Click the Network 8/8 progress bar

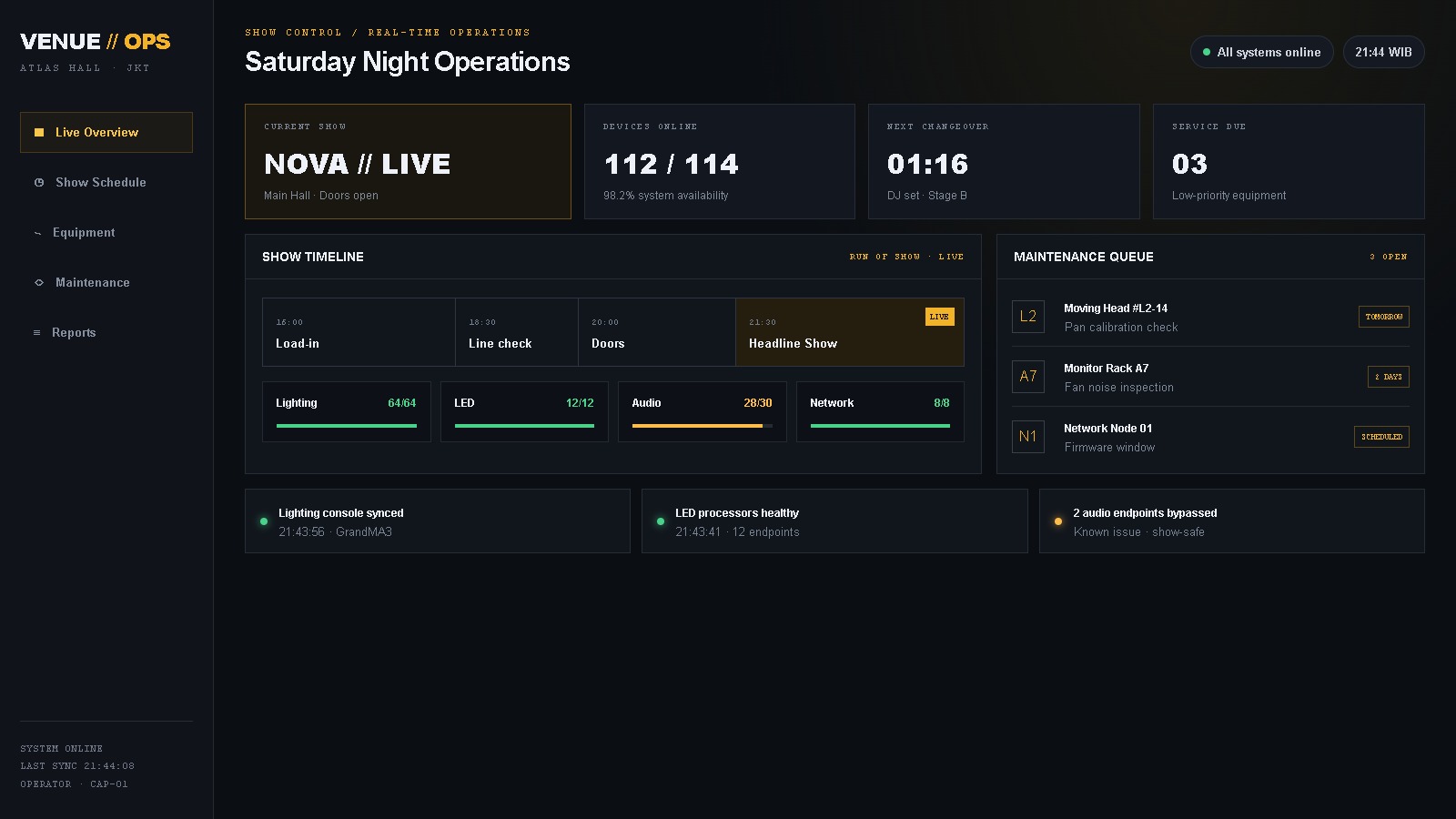click(x=880, y=426)
